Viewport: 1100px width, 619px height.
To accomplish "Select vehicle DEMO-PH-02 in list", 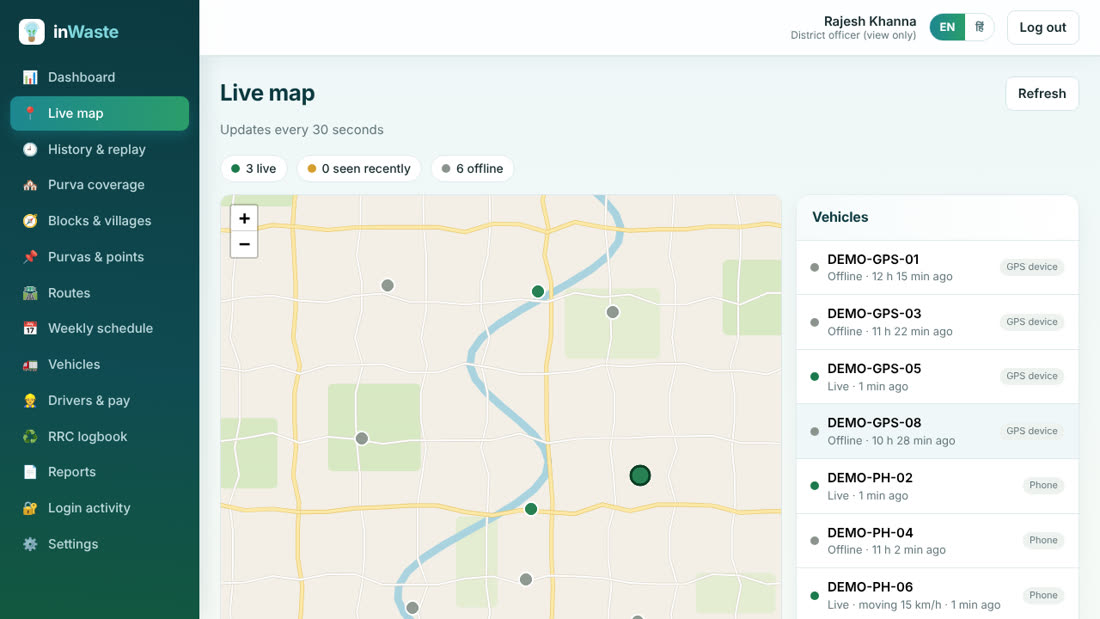I will [937, 486].
